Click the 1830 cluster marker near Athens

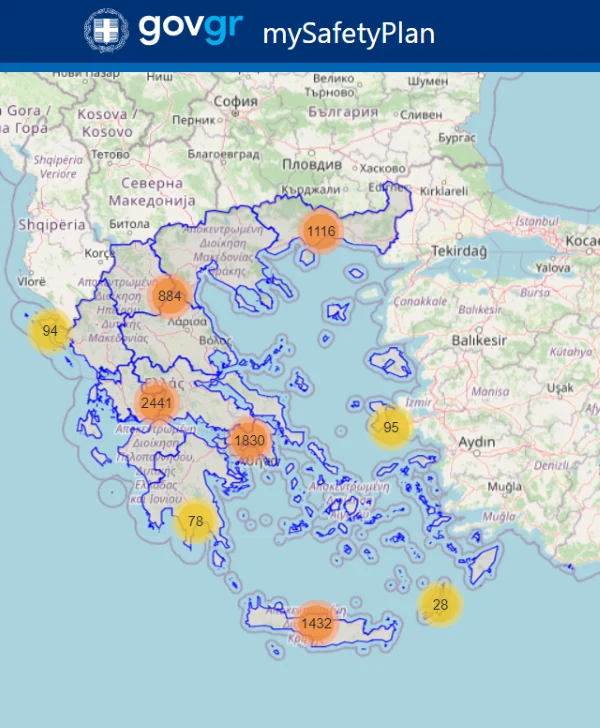click(249, 440)
